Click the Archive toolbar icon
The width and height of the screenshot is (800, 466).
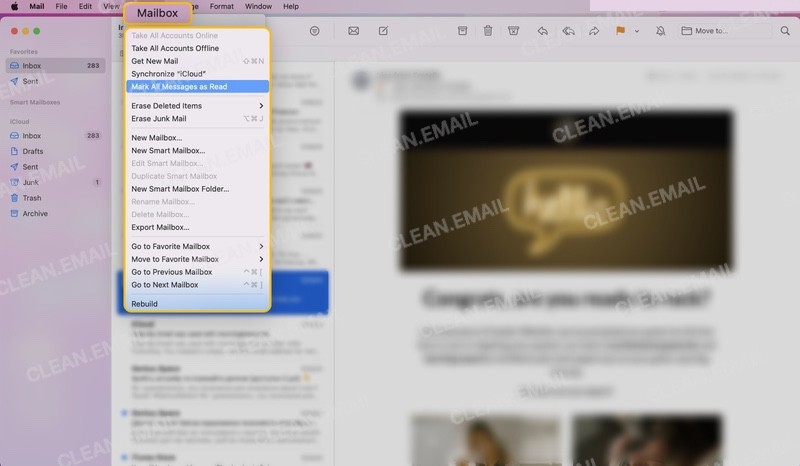point(462,31)
